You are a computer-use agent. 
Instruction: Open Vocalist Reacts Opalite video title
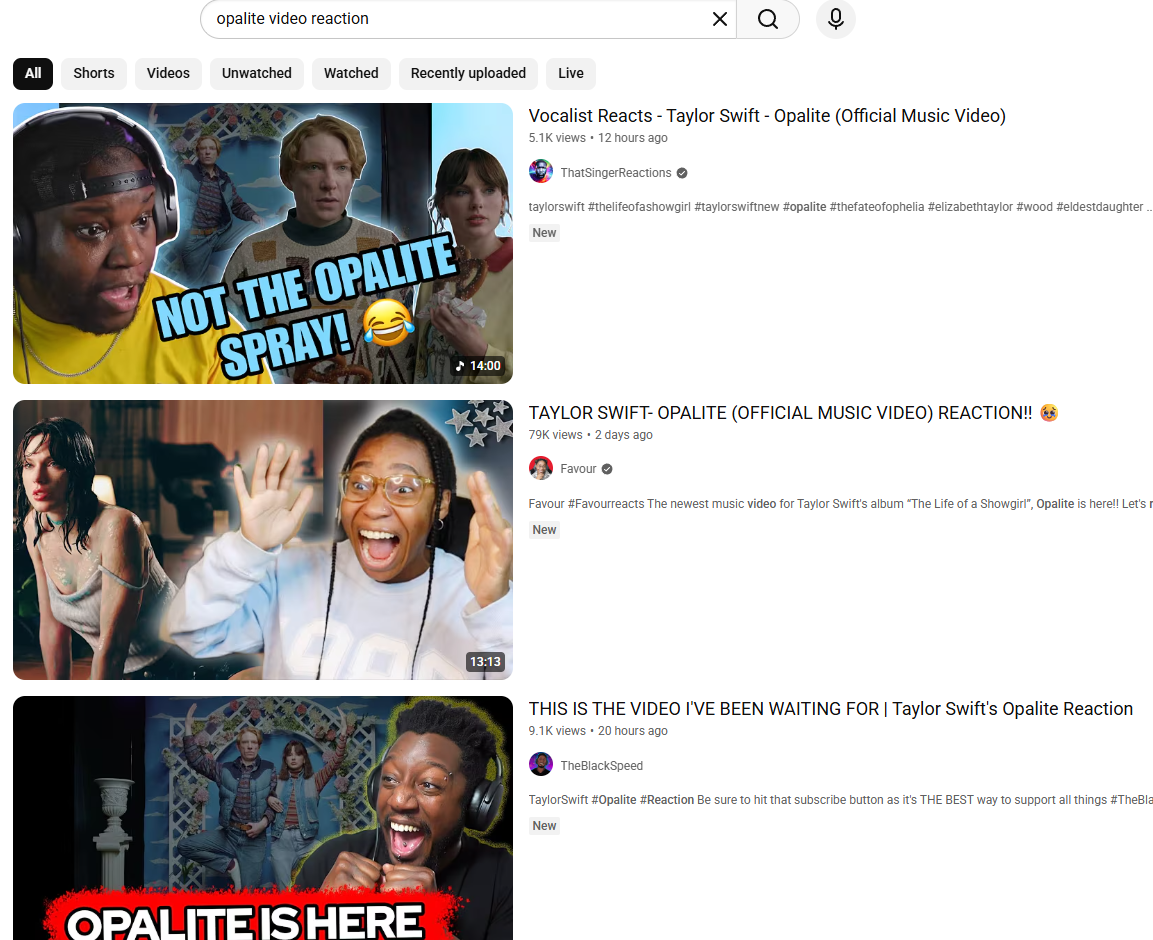tap(767, 116)
